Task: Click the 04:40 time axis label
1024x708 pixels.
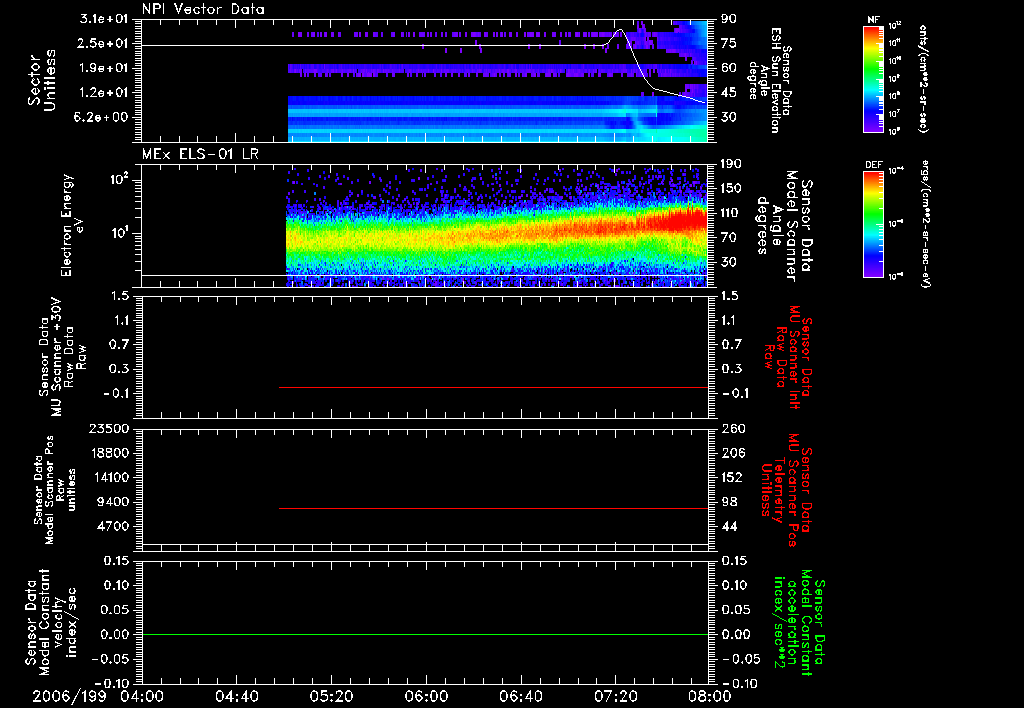Action: [x=236, y=696]
